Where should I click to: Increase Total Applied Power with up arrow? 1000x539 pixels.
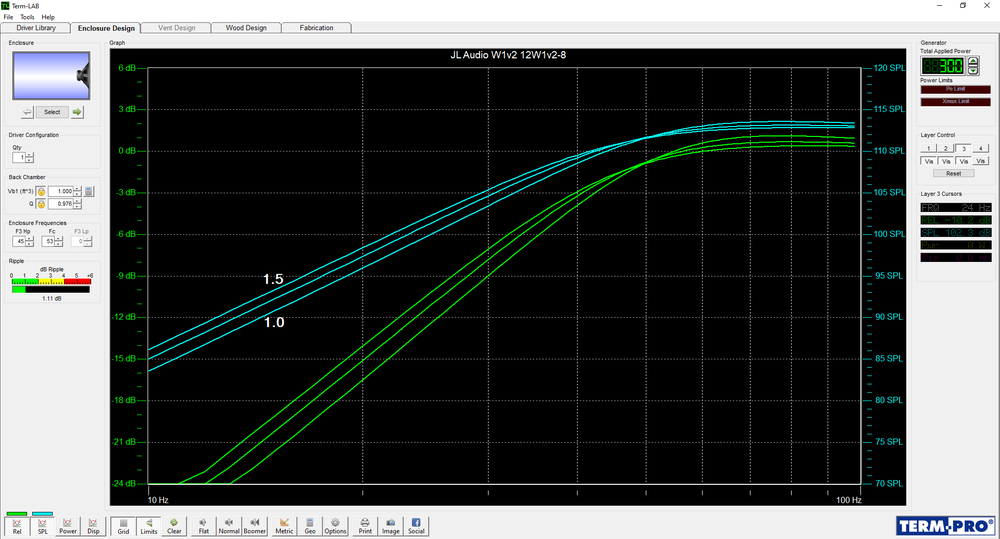[x=973, y=62]
